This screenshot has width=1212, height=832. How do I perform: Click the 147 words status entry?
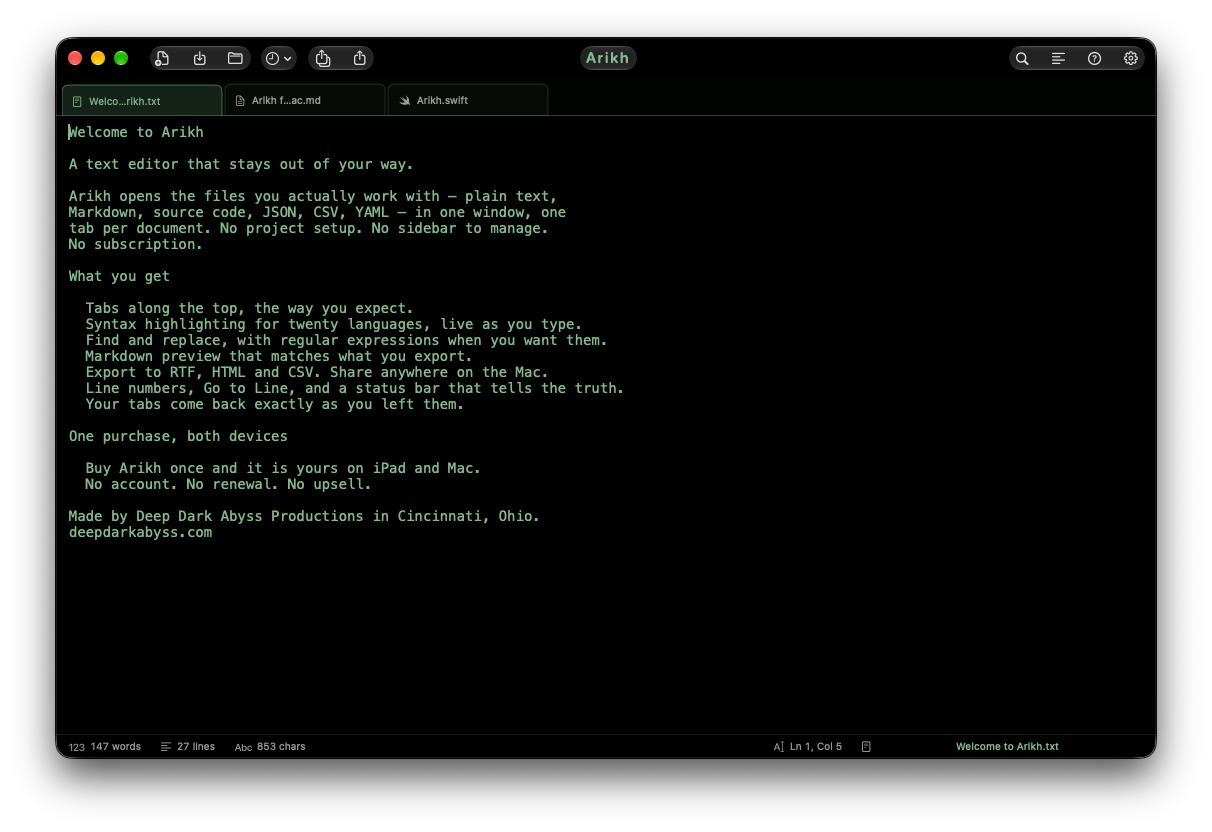(x=115, y=747)
